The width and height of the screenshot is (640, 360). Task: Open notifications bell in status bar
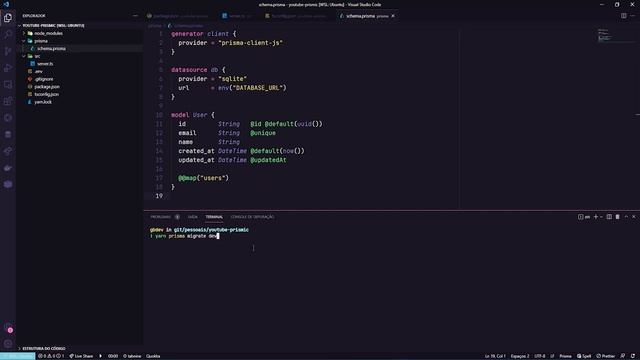click(633, 356)
